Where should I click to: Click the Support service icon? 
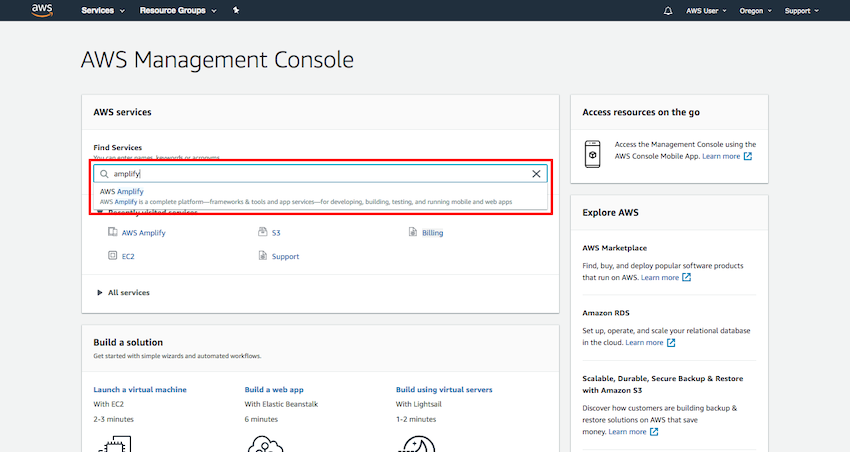pyautogui.click(x=263, y=256)
